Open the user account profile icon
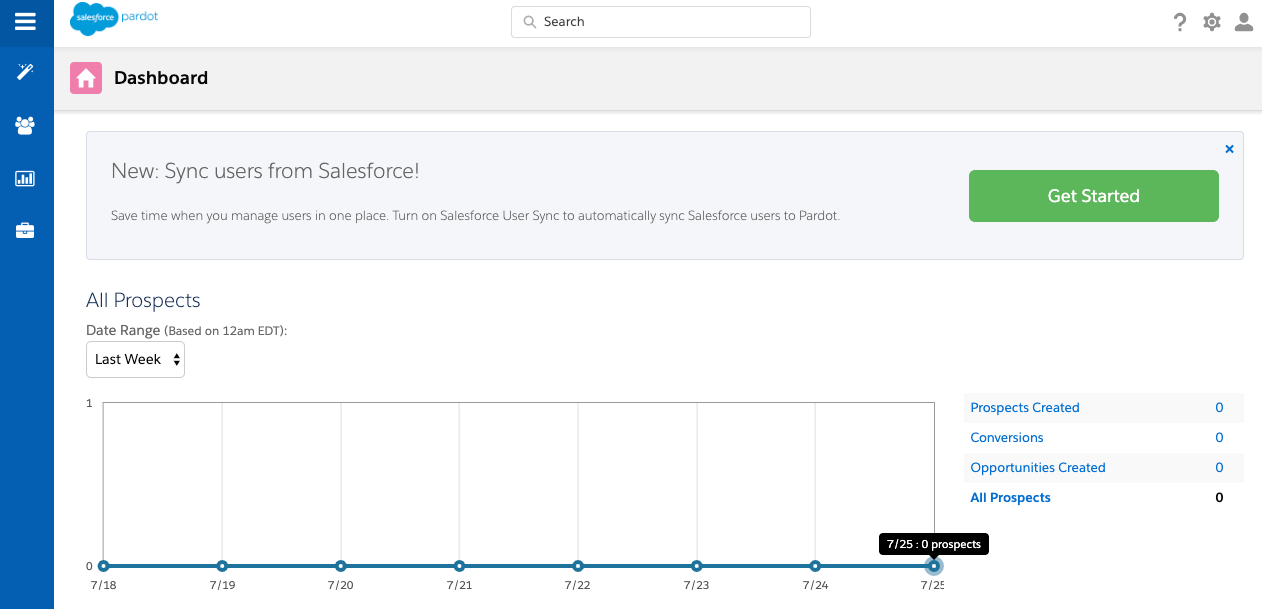1262x609 pixels. (x=1244, y=22)
